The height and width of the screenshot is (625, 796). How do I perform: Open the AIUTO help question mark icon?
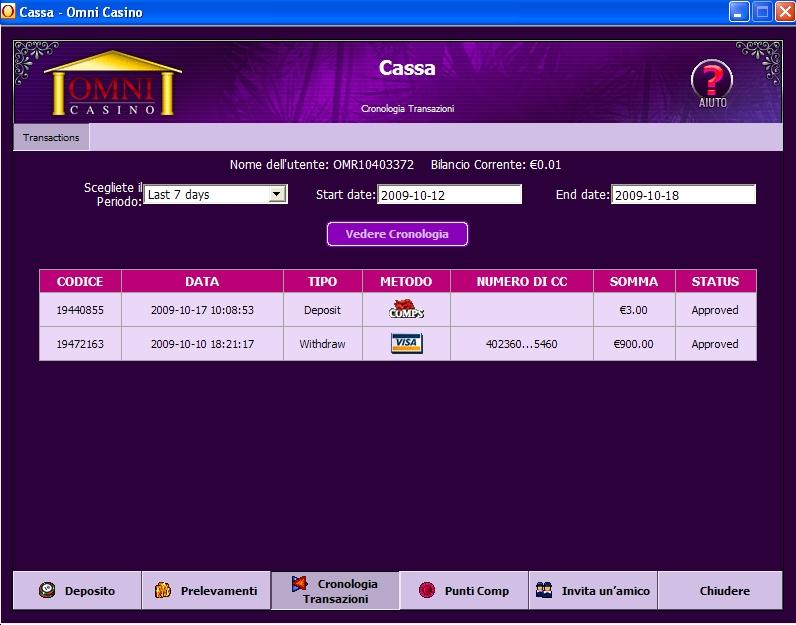712,83
